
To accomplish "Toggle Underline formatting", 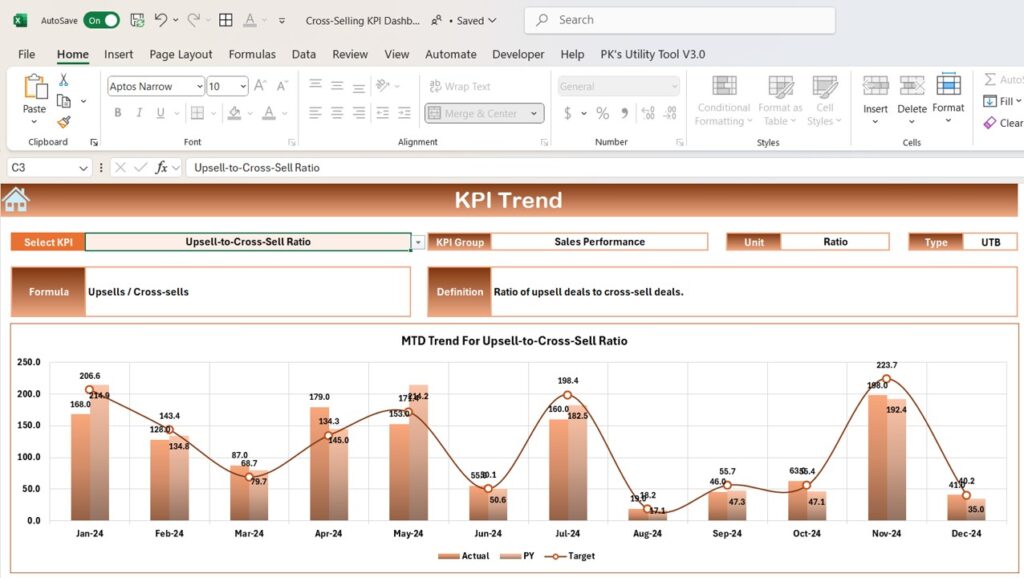I will 161,113.
